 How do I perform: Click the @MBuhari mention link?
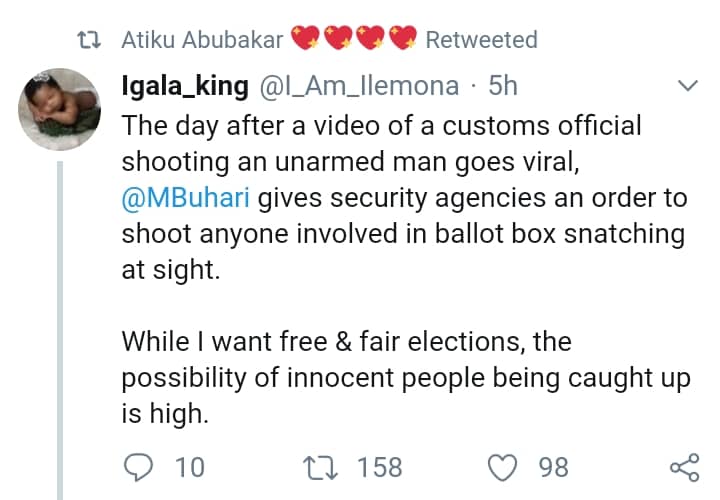[x=186, y=197]
